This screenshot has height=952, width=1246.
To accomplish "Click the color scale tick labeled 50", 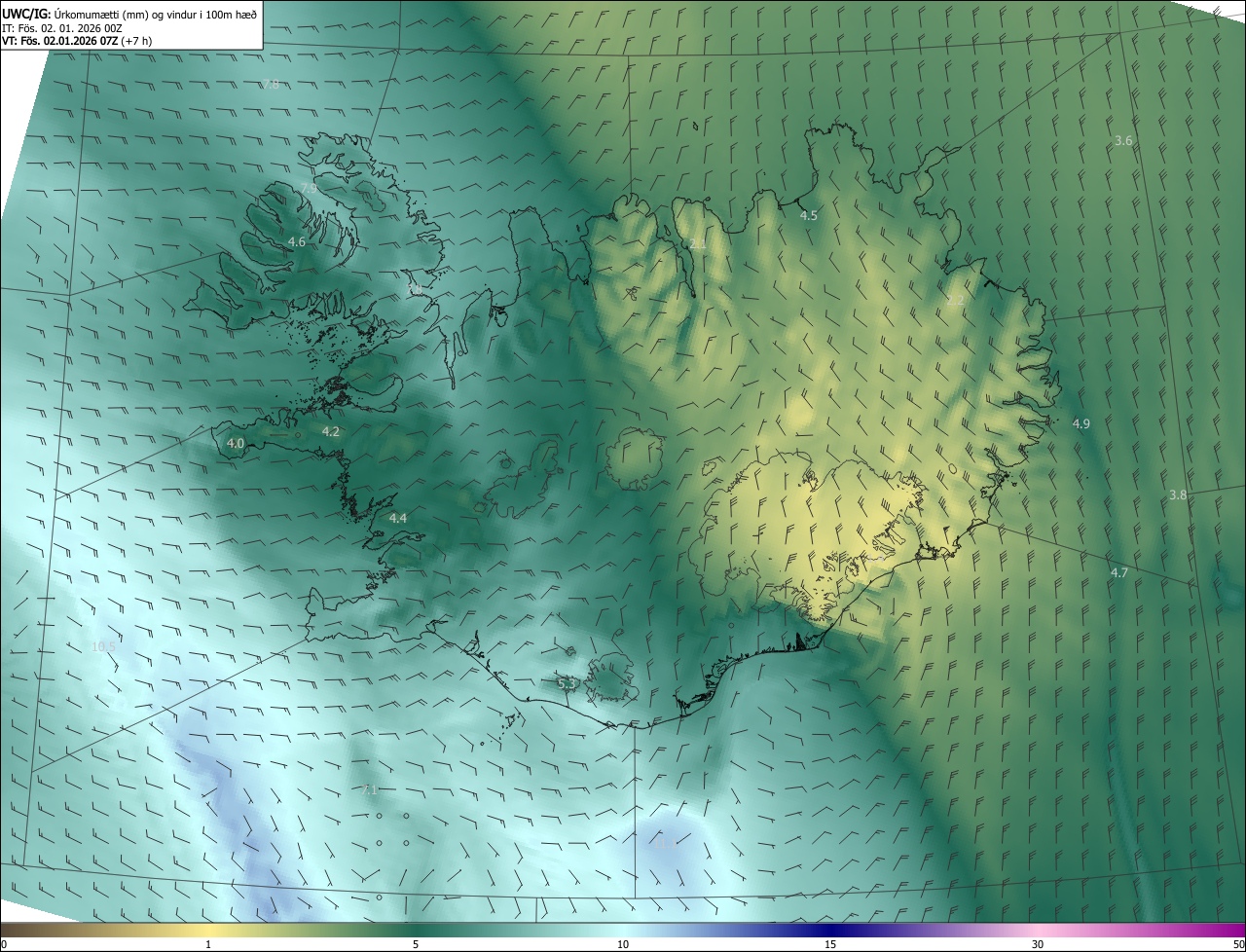I will click(1238, 944).
